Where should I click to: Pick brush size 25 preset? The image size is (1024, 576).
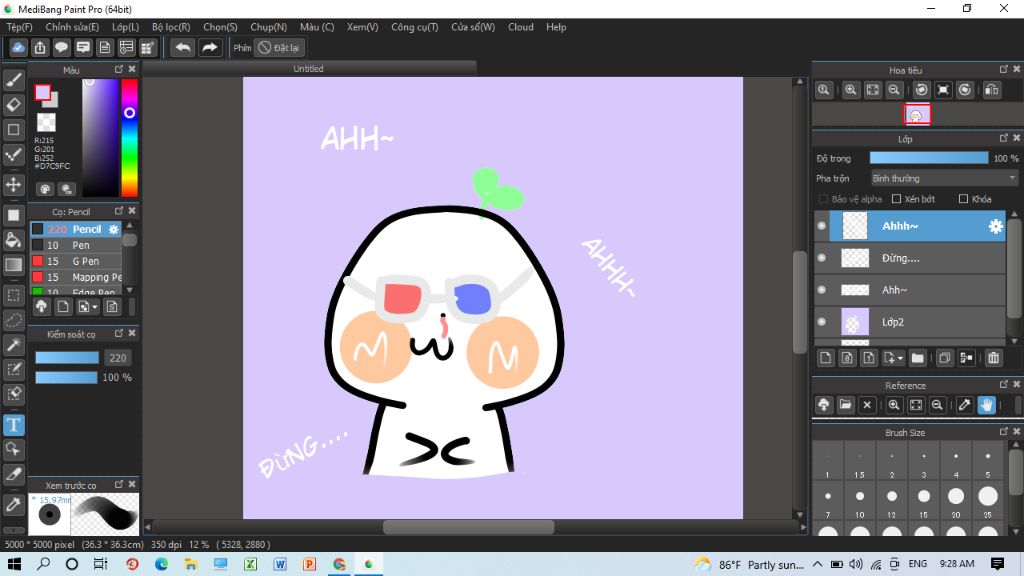pyautogui.click(x=987, y=498)
